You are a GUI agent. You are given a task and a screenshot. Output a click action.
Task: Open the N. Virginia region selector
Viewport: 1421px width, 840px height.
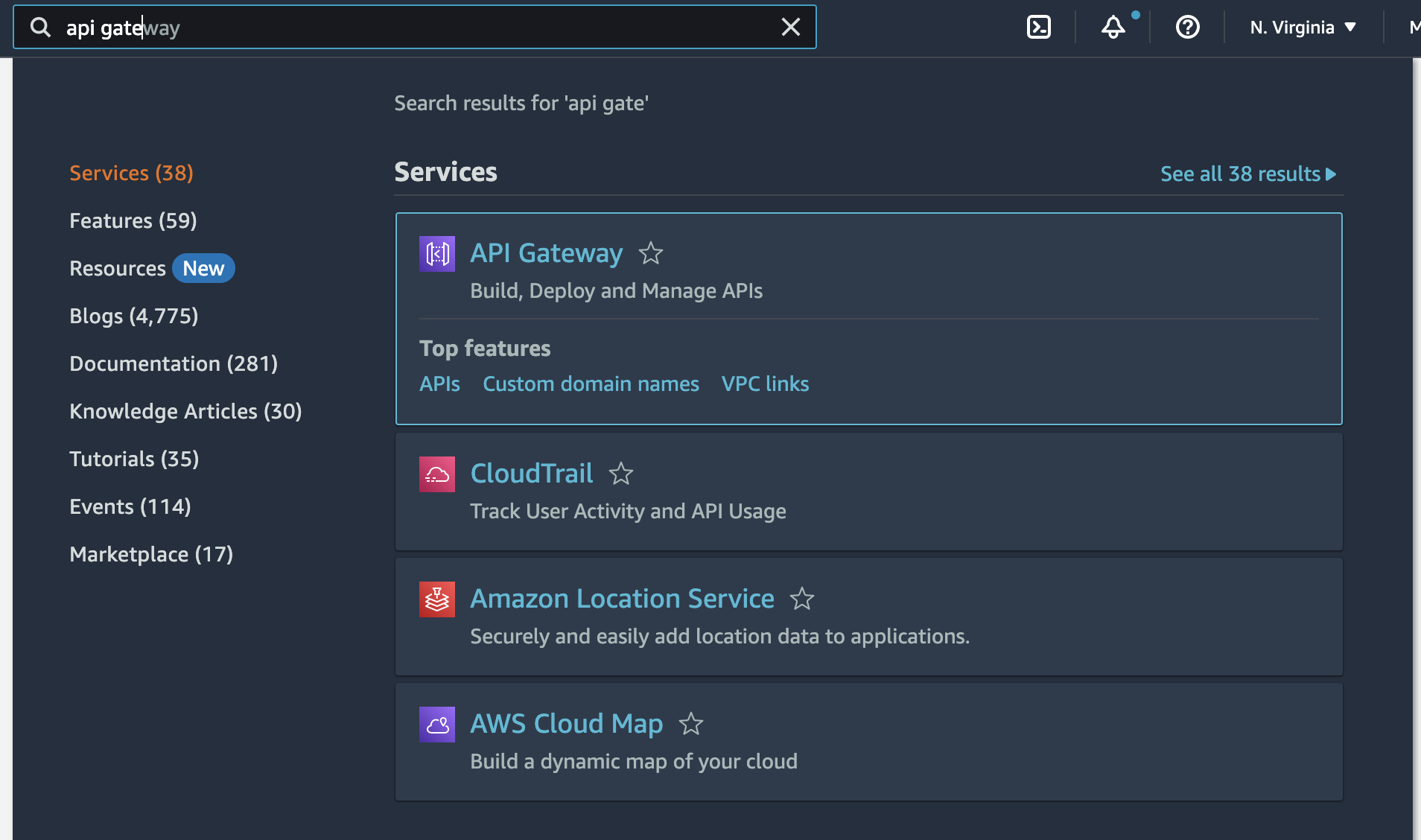(x=1302, y=27)
